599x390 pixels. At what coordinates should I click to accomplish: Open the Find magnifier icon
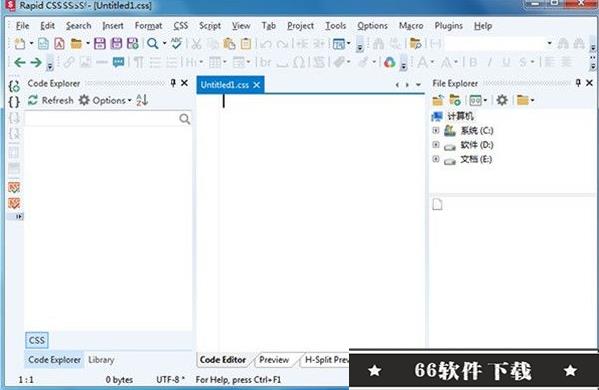152,44
